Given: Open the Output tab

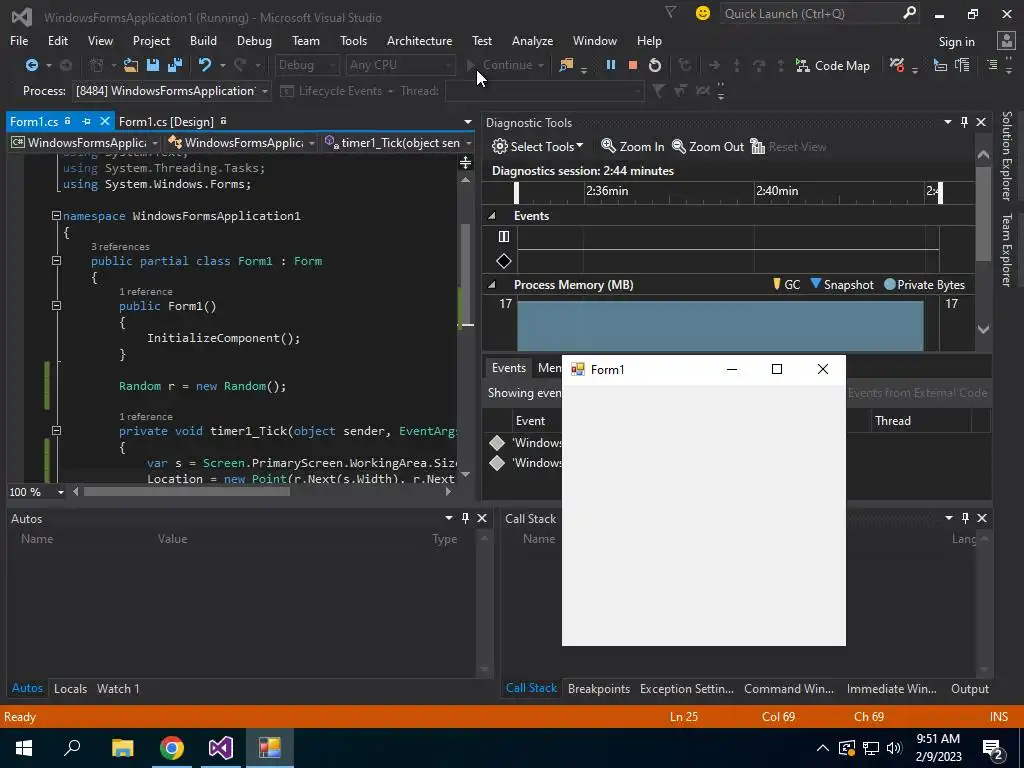Looking at the screenshot, I should click(970, 688).
